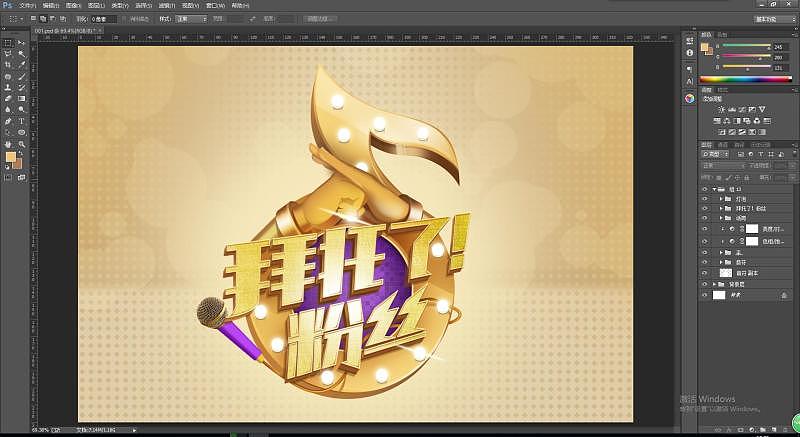Add a Vibrance adjustment from Adjustments panel
This screenshot has height=437, width=800.
762,110
